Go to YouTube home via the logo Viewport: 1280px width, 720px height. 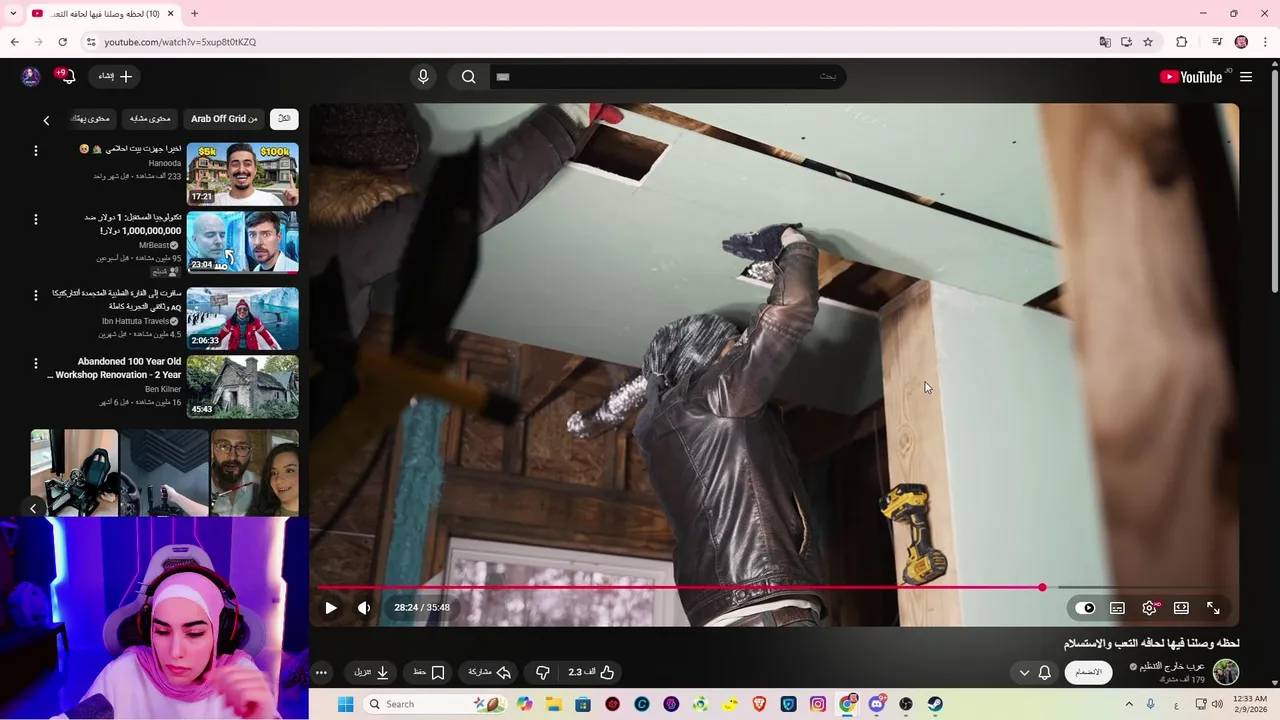pyautogui.click(x=1192, y=77)
